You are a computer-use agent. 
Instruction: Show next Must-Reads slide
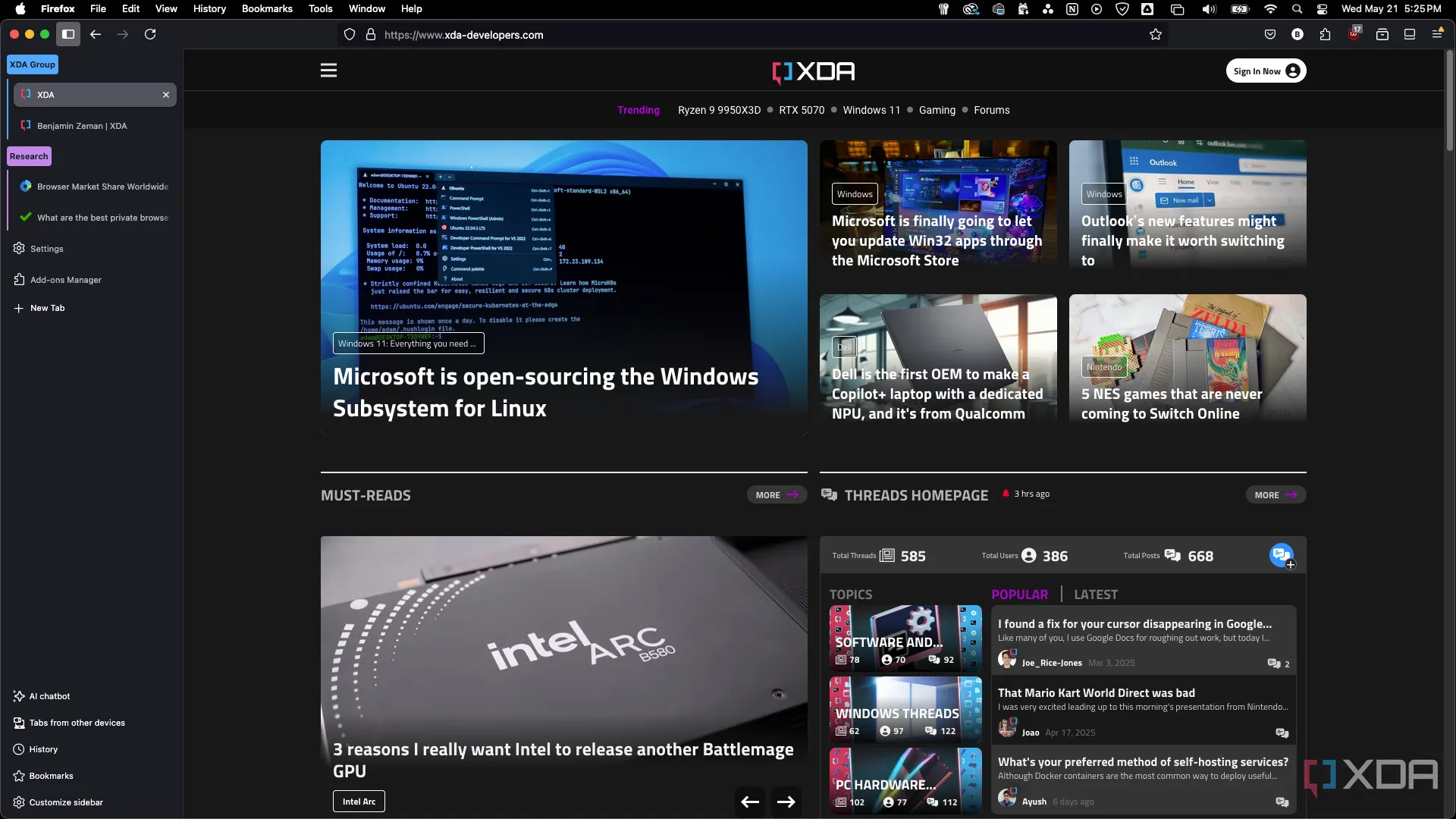click(x=786, y=802)
